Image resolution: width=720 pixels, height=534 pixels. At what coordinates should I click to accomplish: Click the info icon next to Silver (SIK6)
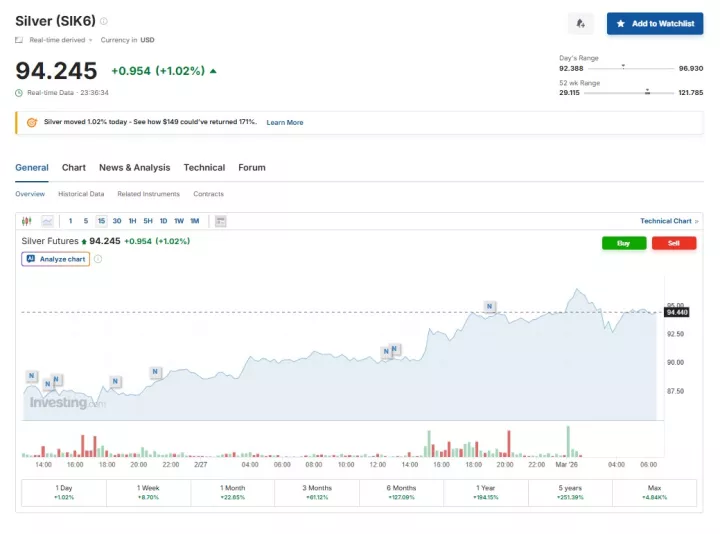click(x=104, y=21)
